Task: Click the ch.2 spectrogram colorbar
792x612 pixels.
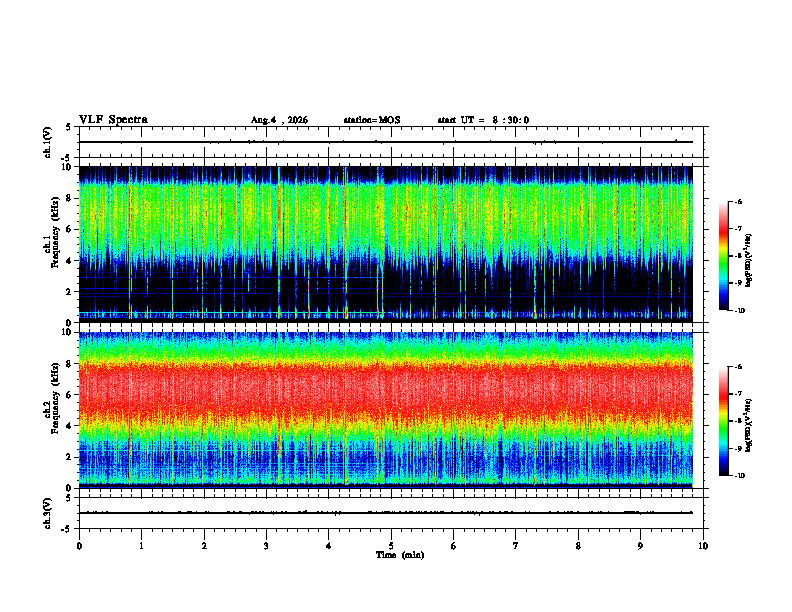Action: coord(724,421)
